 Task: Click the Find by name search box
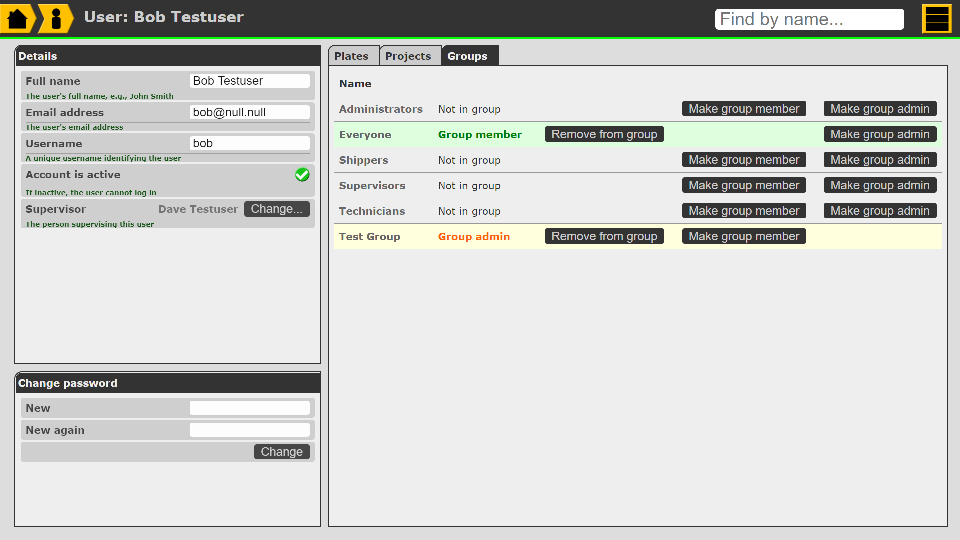point(809,19)
